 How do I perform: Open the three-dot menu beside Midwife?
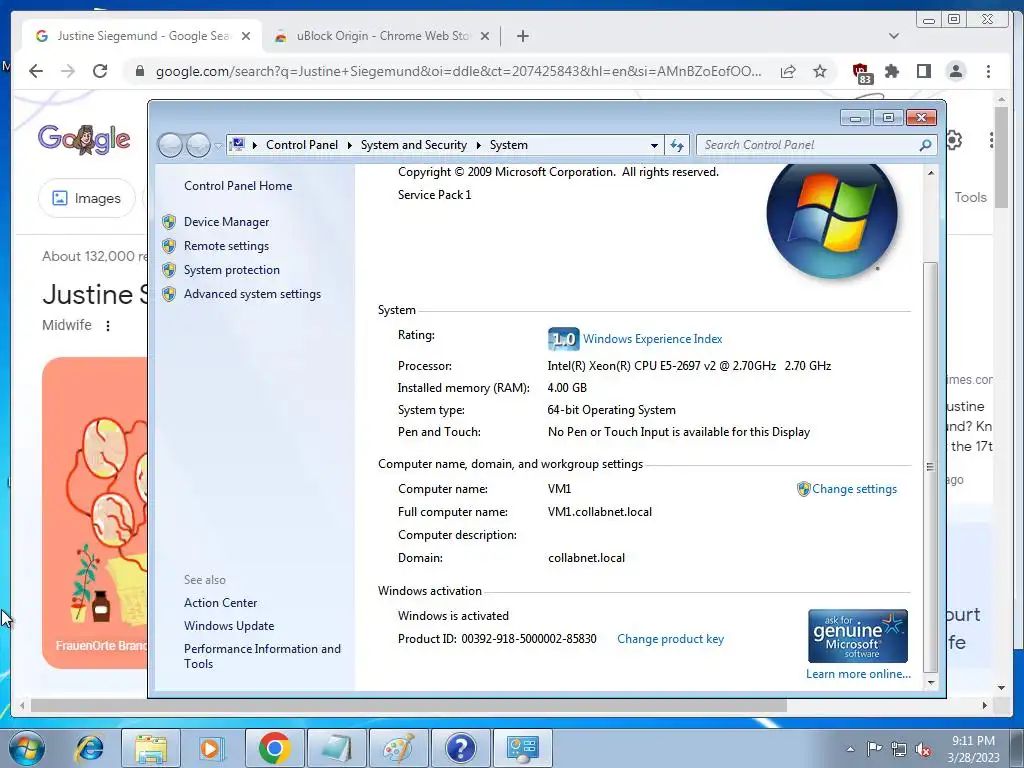point(108,325)
